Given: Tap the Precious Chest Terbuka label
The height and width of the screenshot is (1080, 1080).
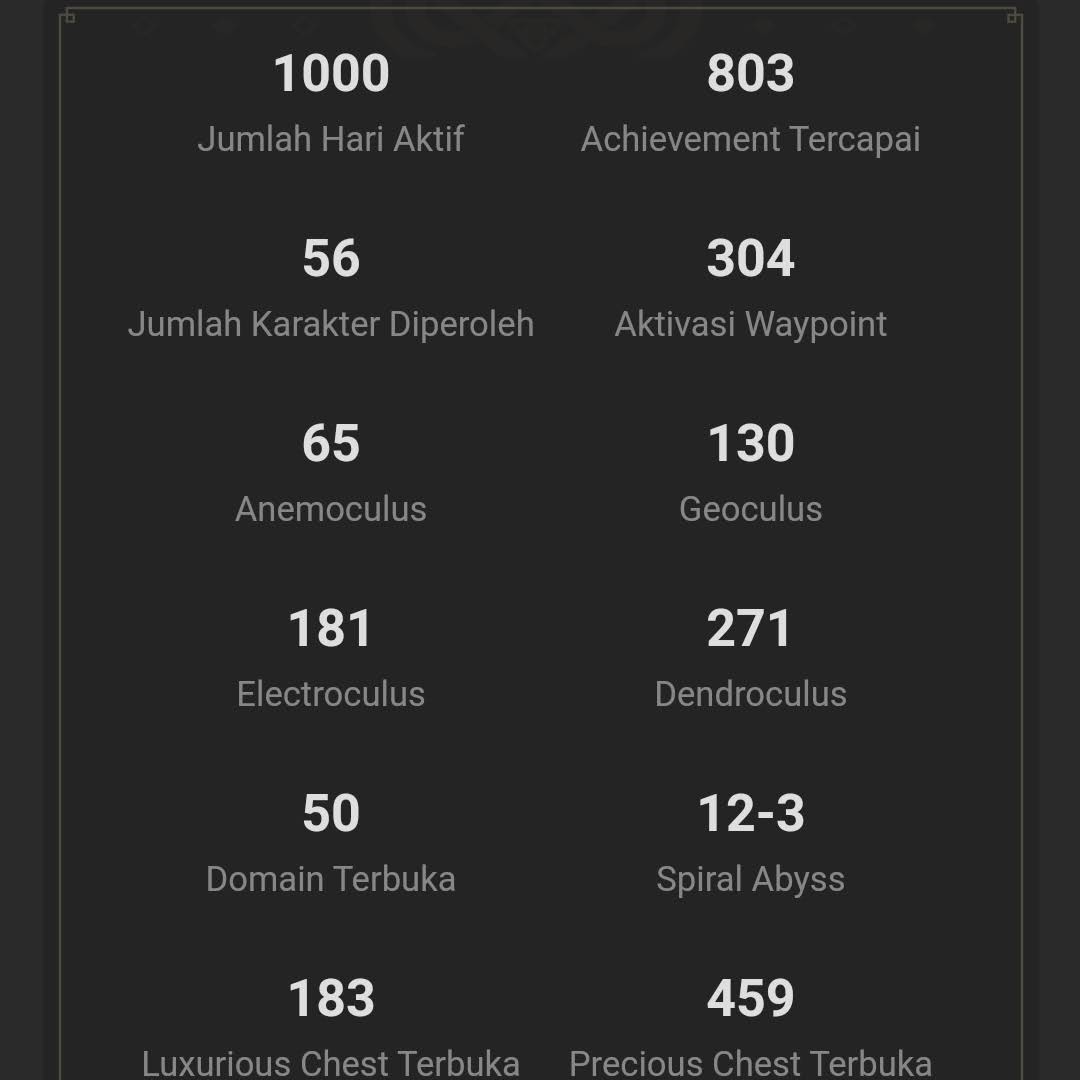Looking at the screenshot, I should tap(750, 1063).
